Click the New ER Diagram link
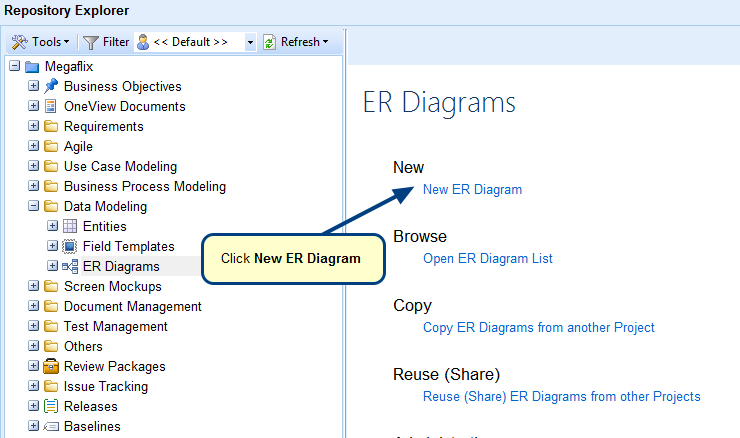This screenshot has height=438, width=740. coord(472,189)
